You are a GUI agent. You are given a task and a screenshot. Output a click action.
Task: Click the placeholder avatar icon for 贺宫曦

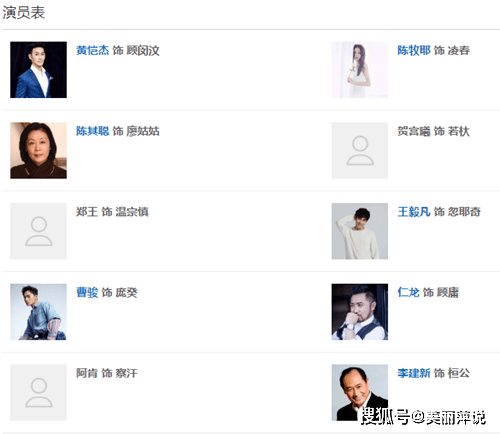point(360,150)
